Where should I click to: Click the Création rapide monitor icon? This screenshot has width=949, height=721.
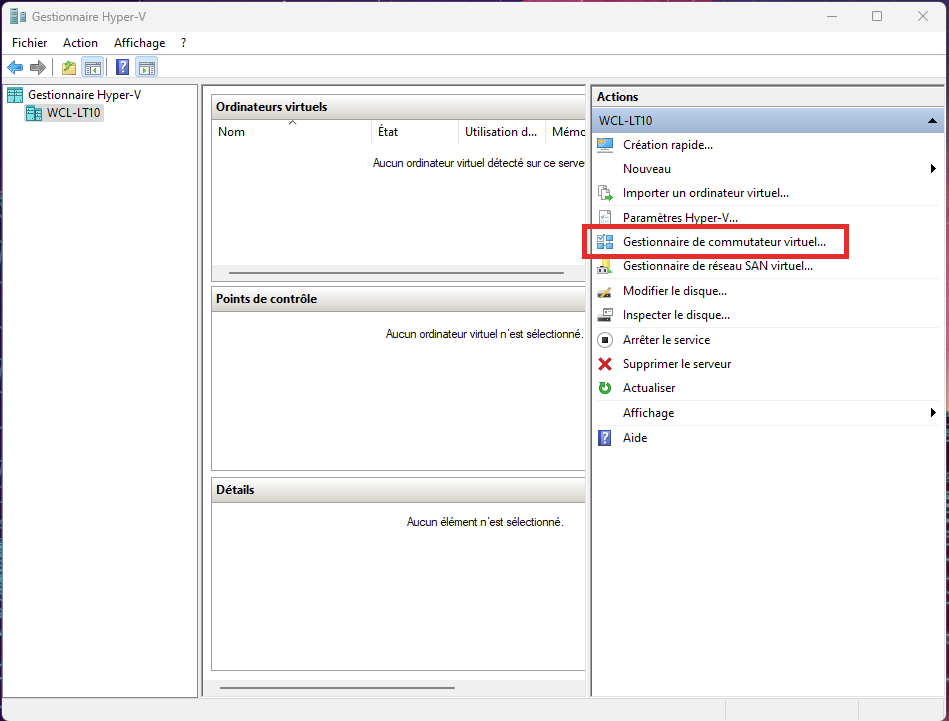(x=605, y=145)
